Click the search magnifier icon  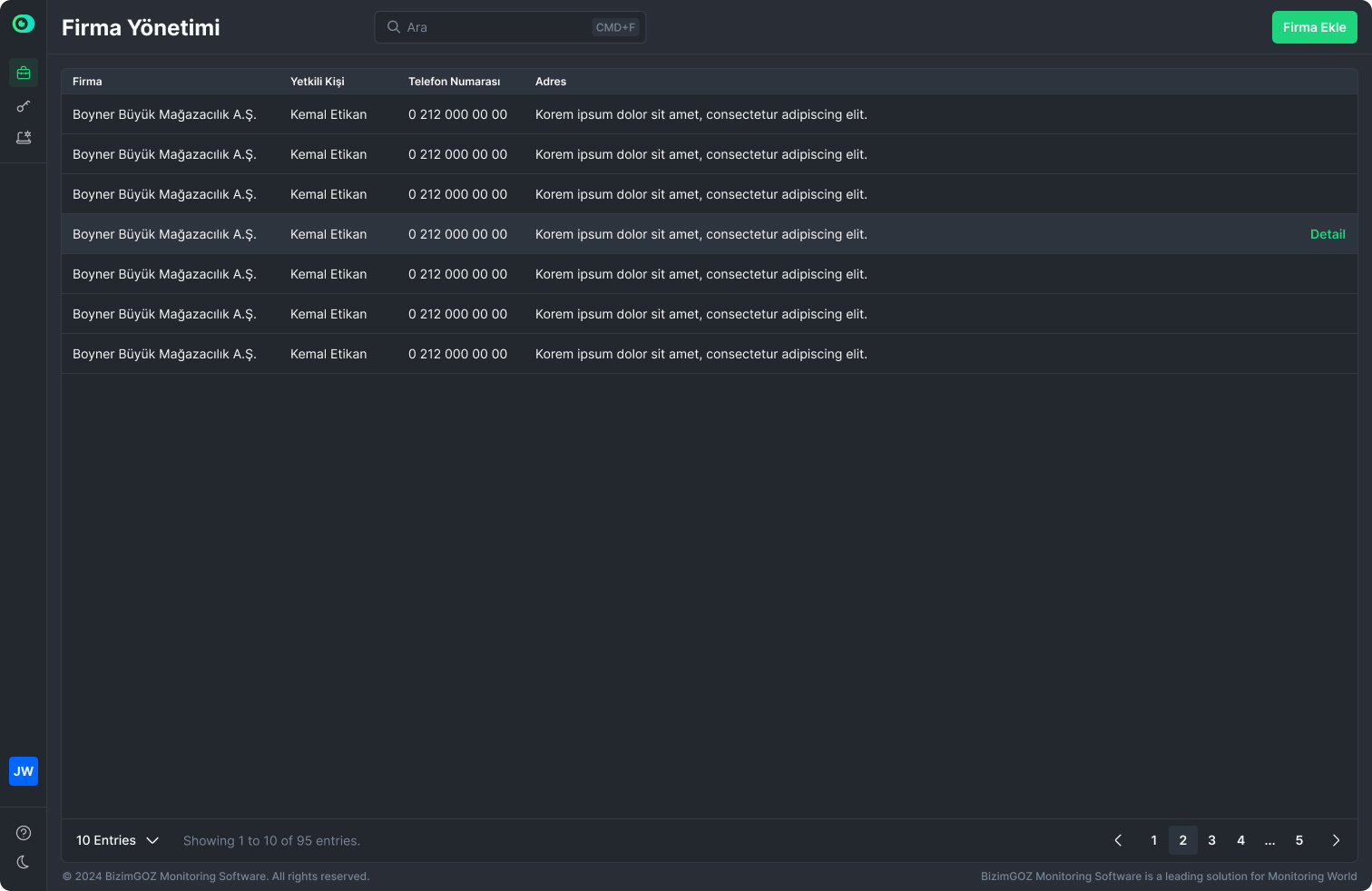pyautogui.click(x=394, y=27)
